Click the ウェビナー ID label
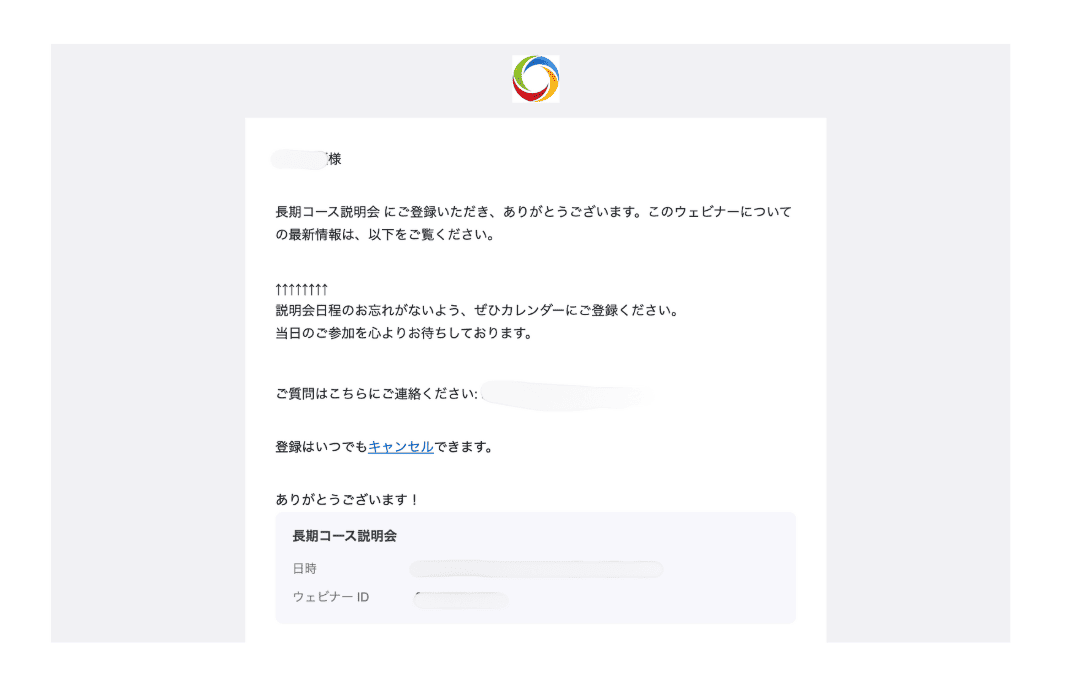The image size is (1092, 690). click(330, 598)
